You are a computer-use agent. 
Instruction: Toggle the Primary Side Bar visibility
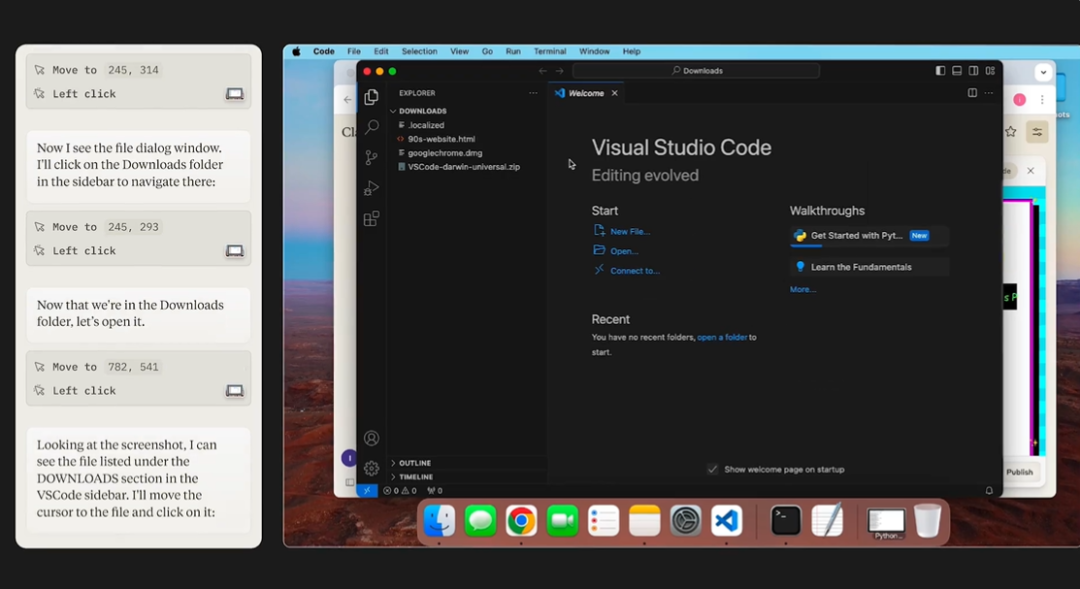pyautogui.click(x=940, y=71)
